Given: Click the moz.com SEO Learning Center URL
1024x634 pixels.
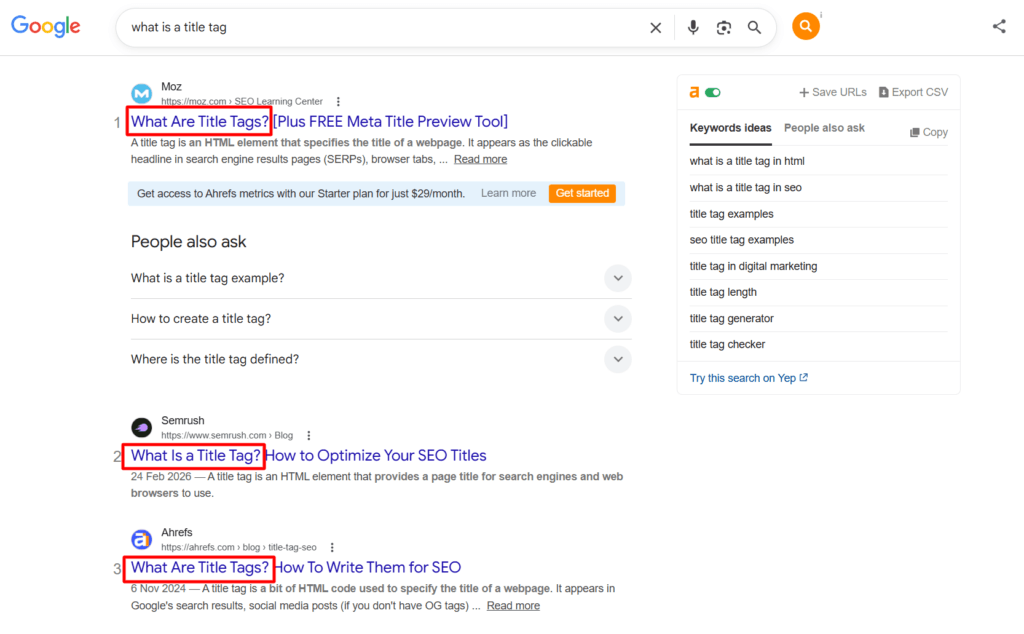Looking at the screenshot, I should (242, 101).
